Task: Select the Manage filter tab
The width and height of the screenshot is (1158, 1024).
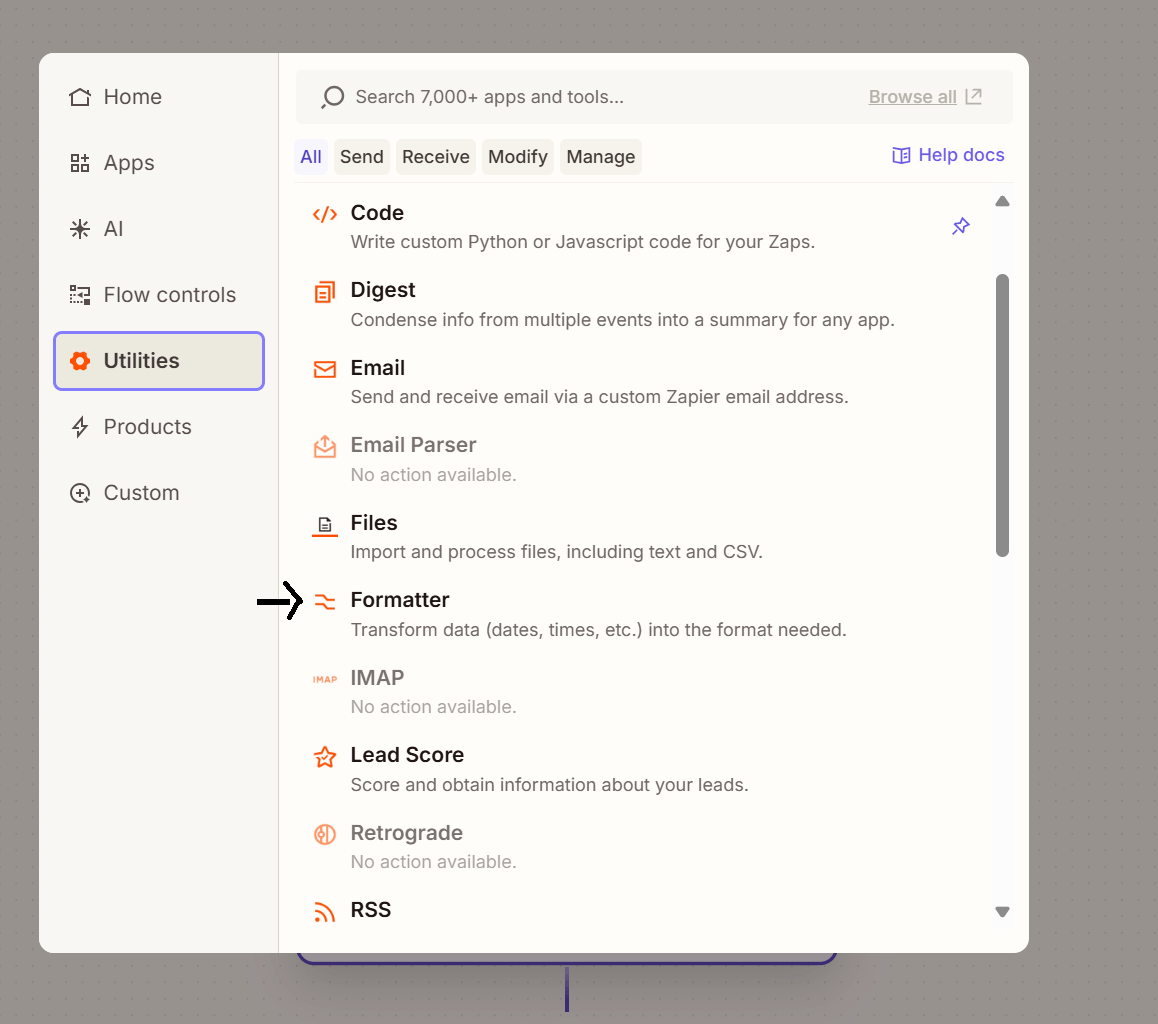Action: tap(601, 157)
